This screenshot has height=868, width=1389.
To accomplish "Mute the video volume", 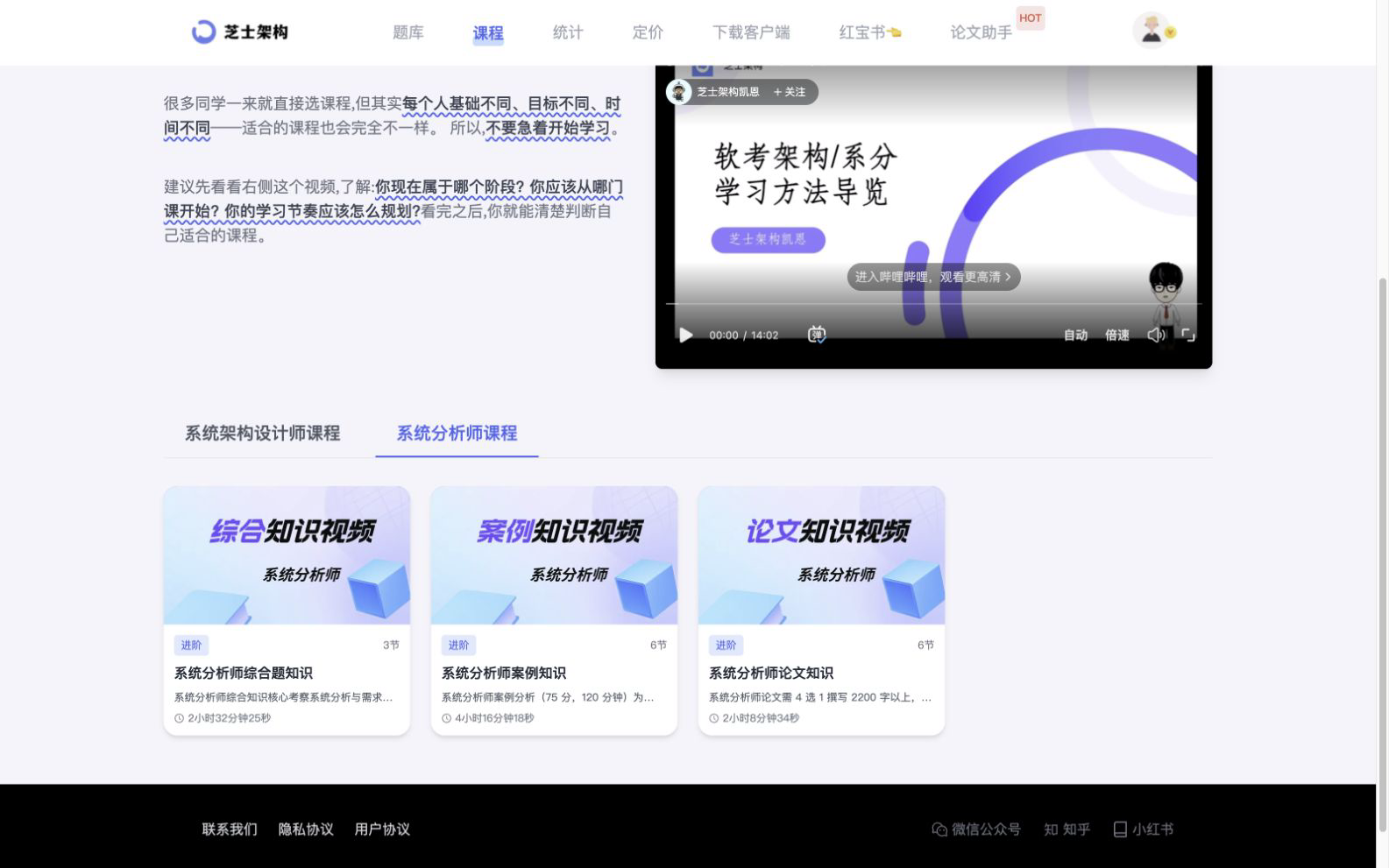I will [x=1157, y=335].
